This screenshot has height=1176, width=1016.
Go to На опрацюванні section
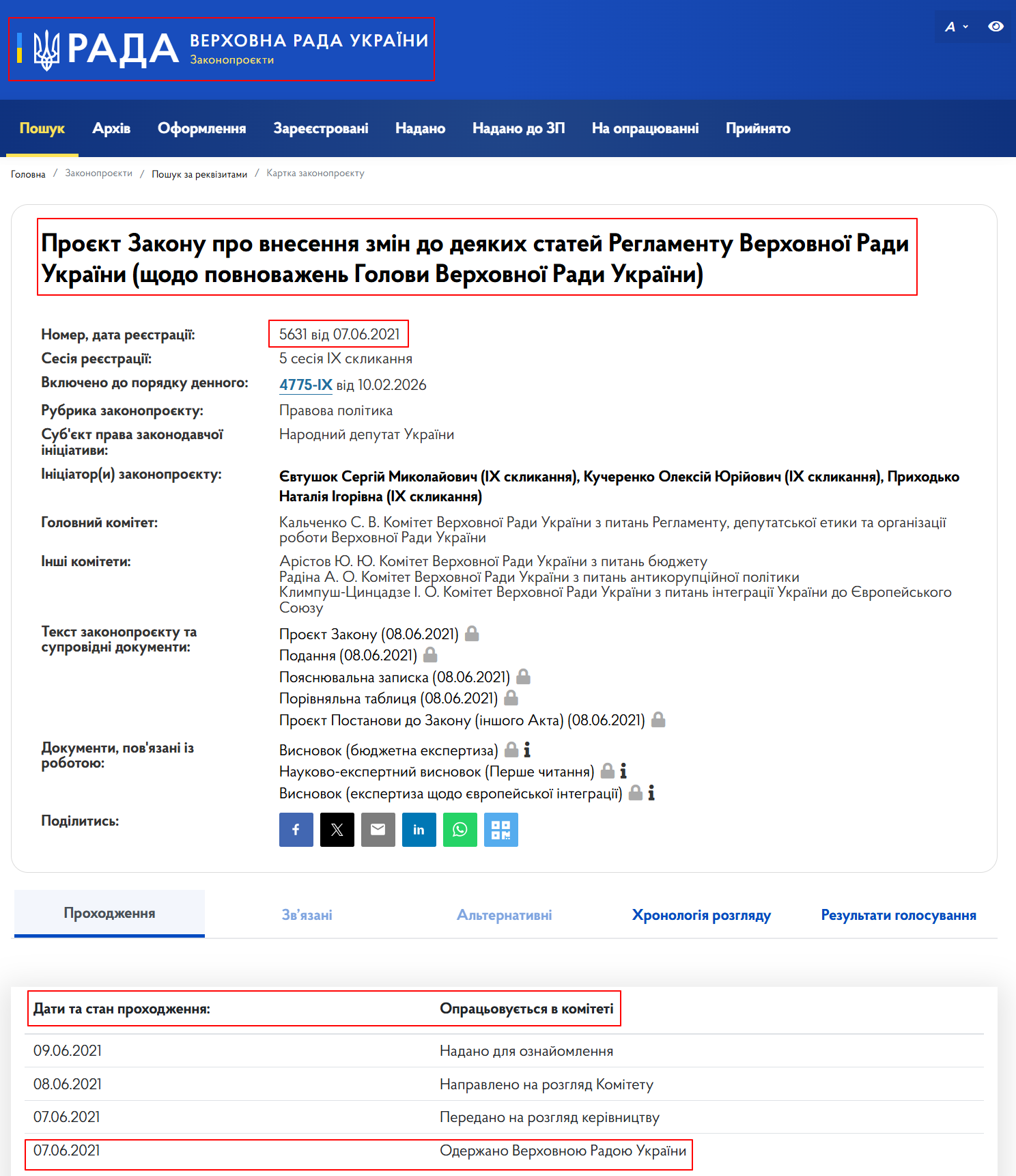pos(645,128)
